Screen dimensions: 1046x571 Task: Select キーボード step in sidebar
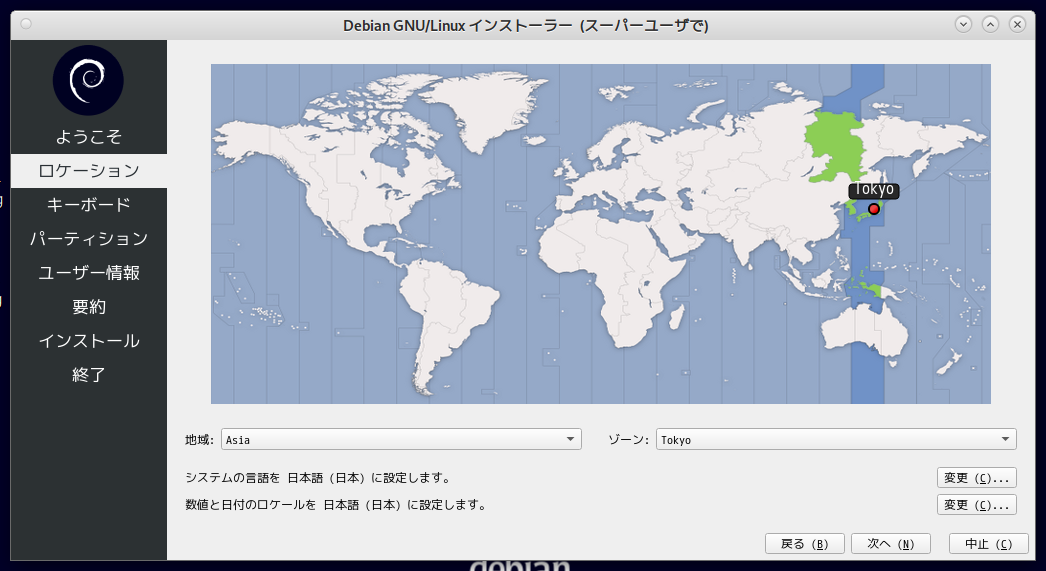click(x=89, y=205)
